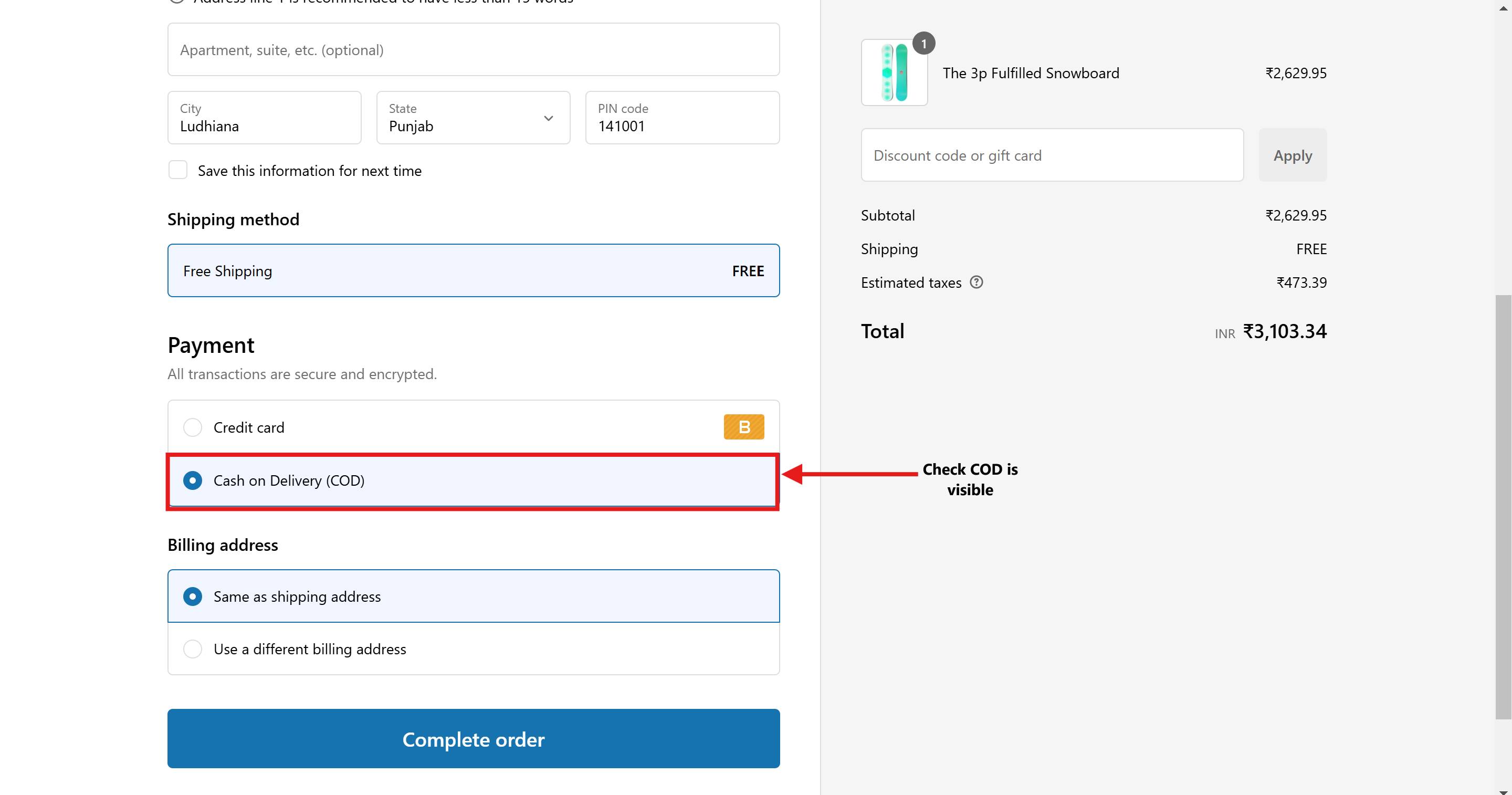
Task: Click the Bogus gateway B badge icon
Action: 744,427
